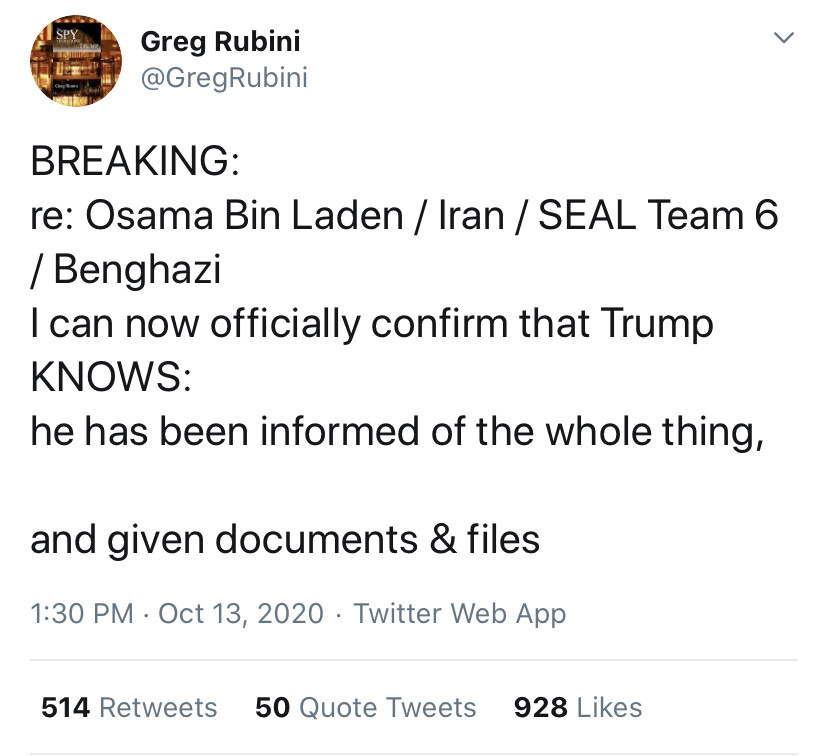Click the 1:30 PM timestamp
This screenshot has height=756, width=828.
point(82,613)
